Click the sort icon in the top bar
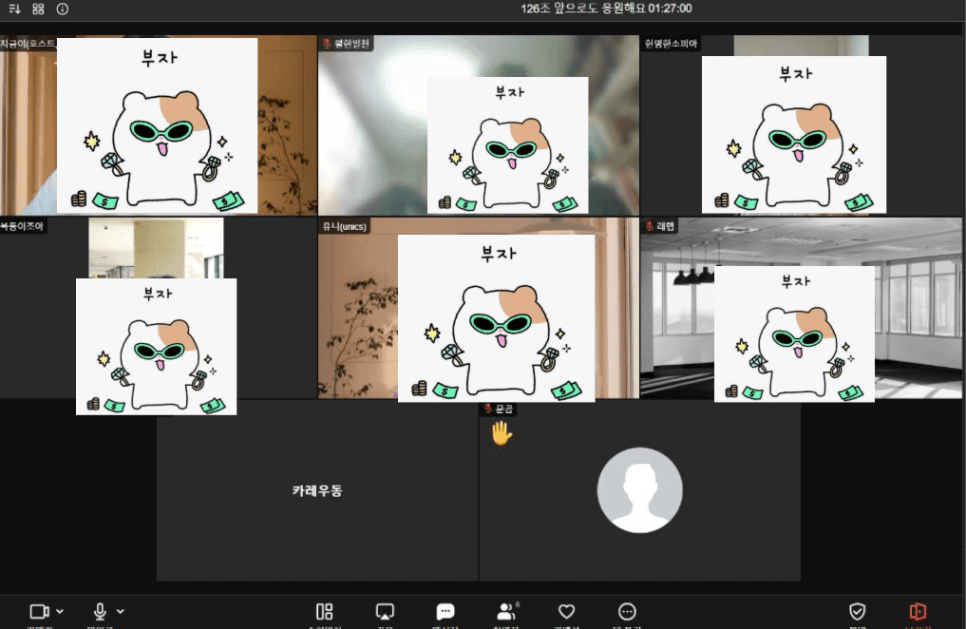 click(x=14, y=9)
